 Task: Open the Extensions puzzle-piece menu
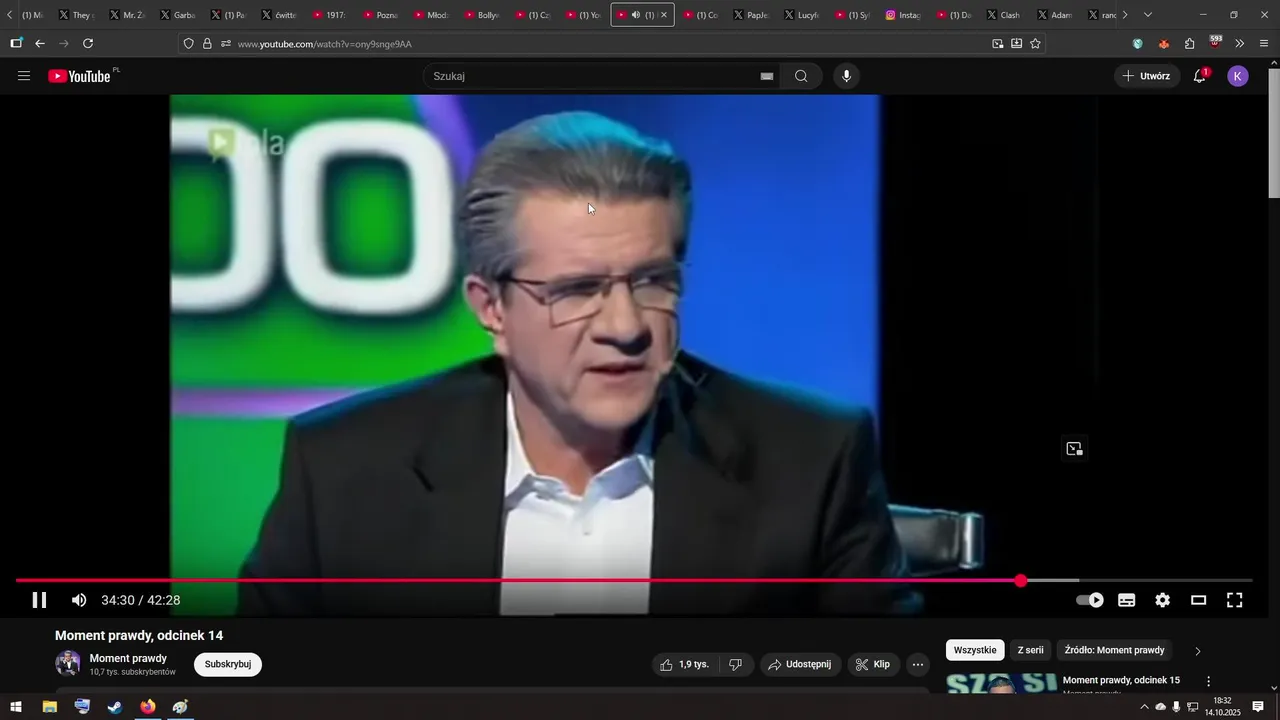tap(1189, 44)
